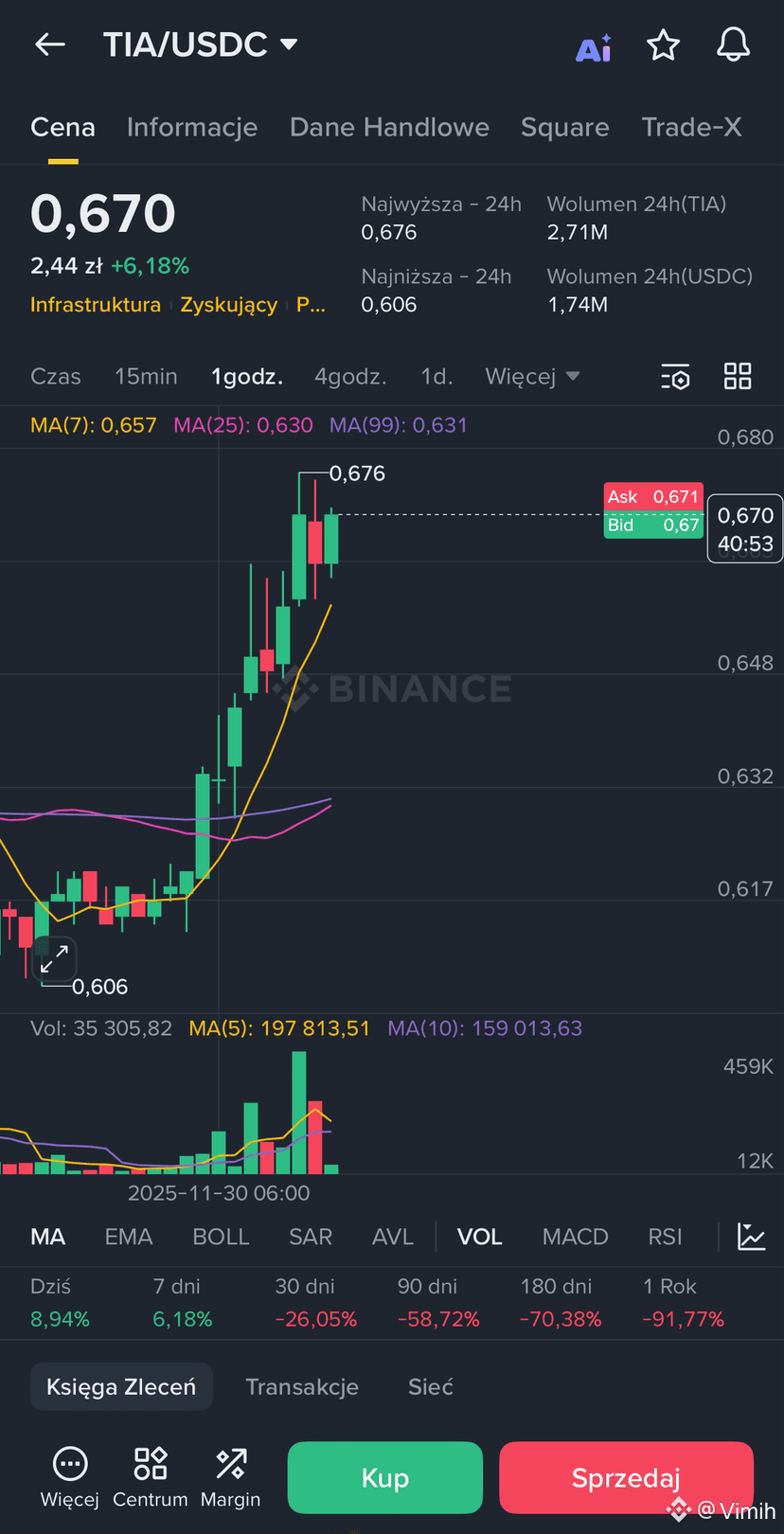Tap Dziś 8,94% performance
Screen dimensions: 784x1534
point(60,1303)
